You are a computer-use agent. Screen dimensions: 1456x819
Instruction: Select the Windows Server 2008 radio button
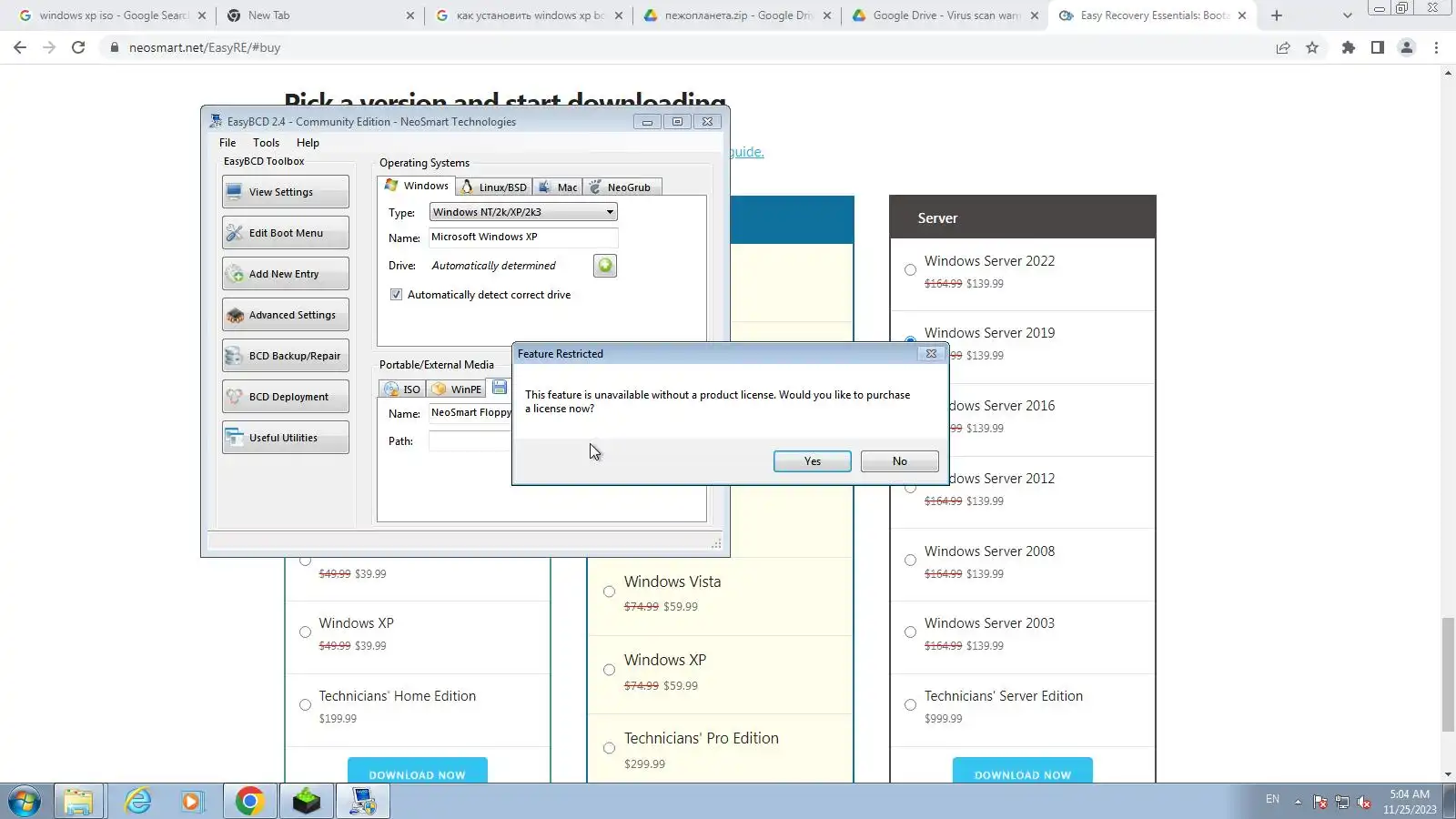click(910, 561)
